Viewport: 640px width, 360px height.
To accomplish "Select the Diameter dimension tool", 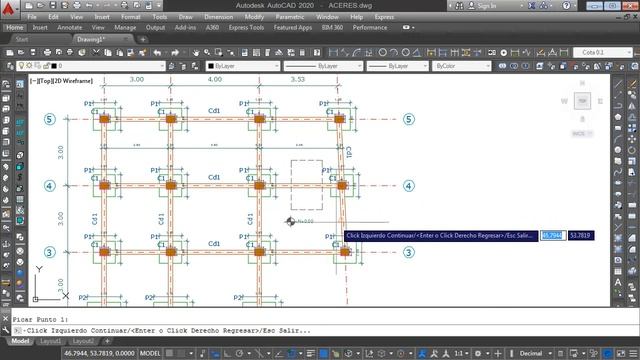I will point(405,52).
